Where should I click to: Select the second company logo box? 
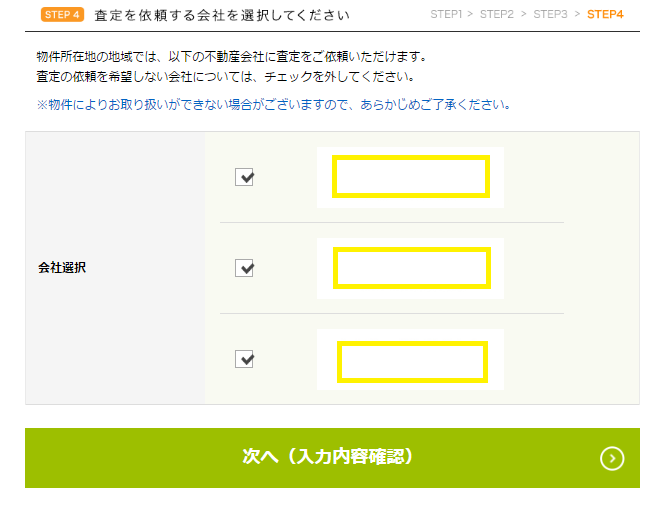point(412,268)
